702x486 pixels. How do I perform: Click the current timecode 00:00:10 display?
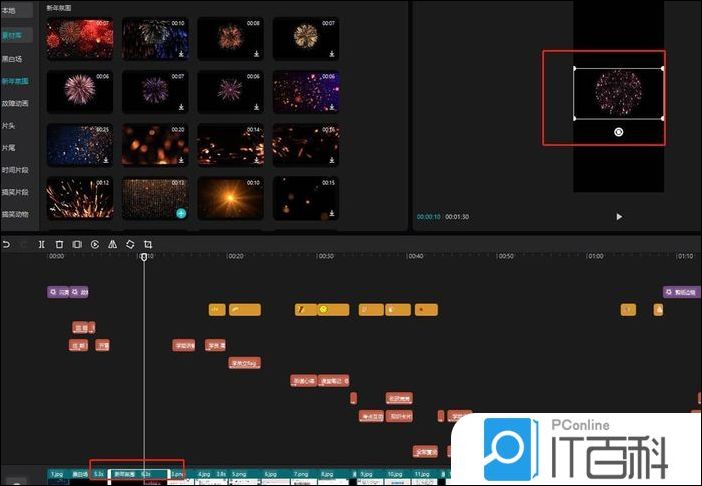pyautogui.click(x=428, y=217)
